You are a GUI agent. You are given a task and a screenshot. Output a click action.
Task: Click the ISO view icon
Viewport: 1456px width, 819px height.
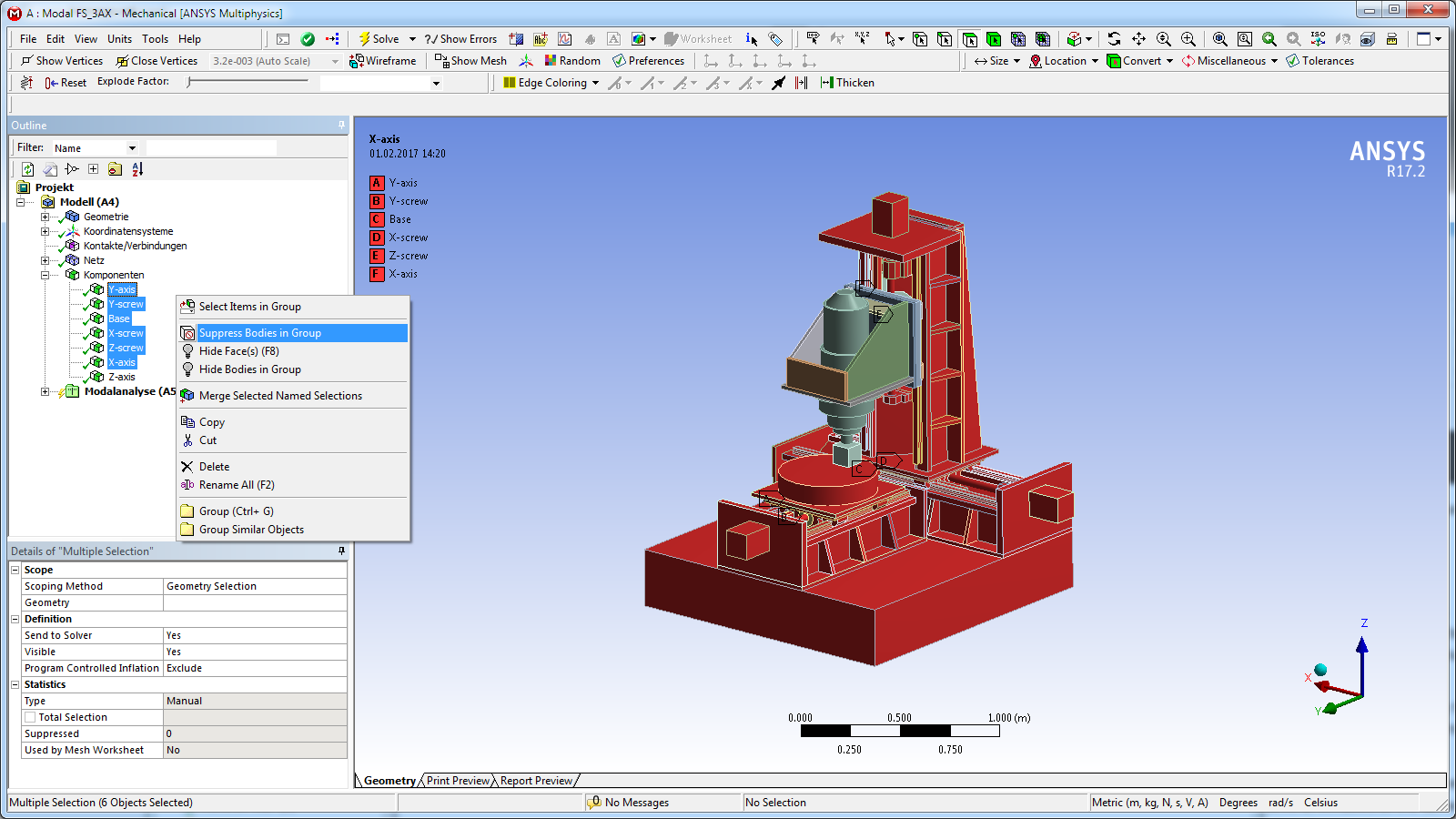pyautogui.click(x=1318, y=39)
